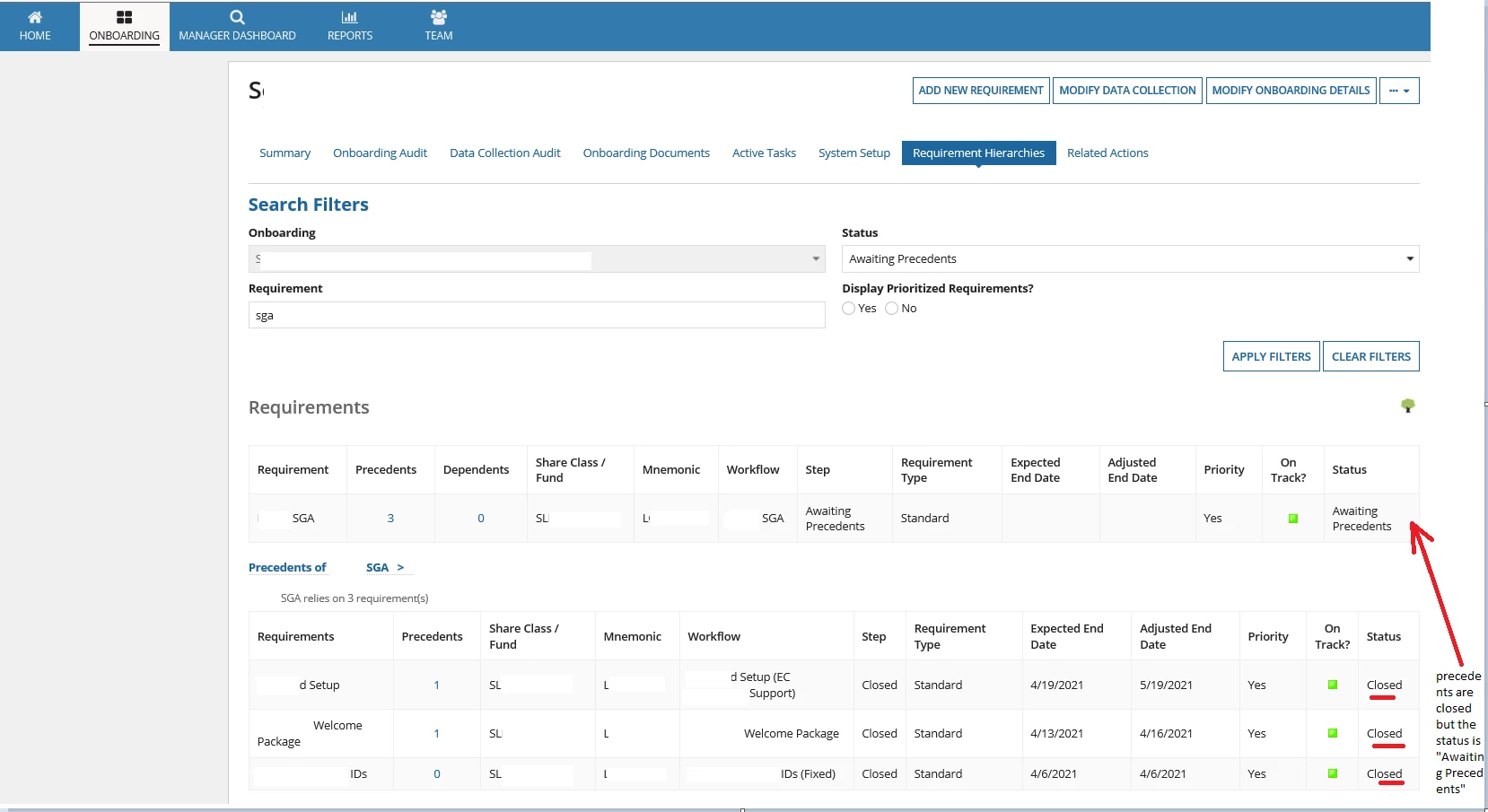The width and height of the screenshot is (1488, 812).
Task: Open the Status dropdown showing Awaiting Precedents
Action: pyautogui.click(x=1131, y=258)
